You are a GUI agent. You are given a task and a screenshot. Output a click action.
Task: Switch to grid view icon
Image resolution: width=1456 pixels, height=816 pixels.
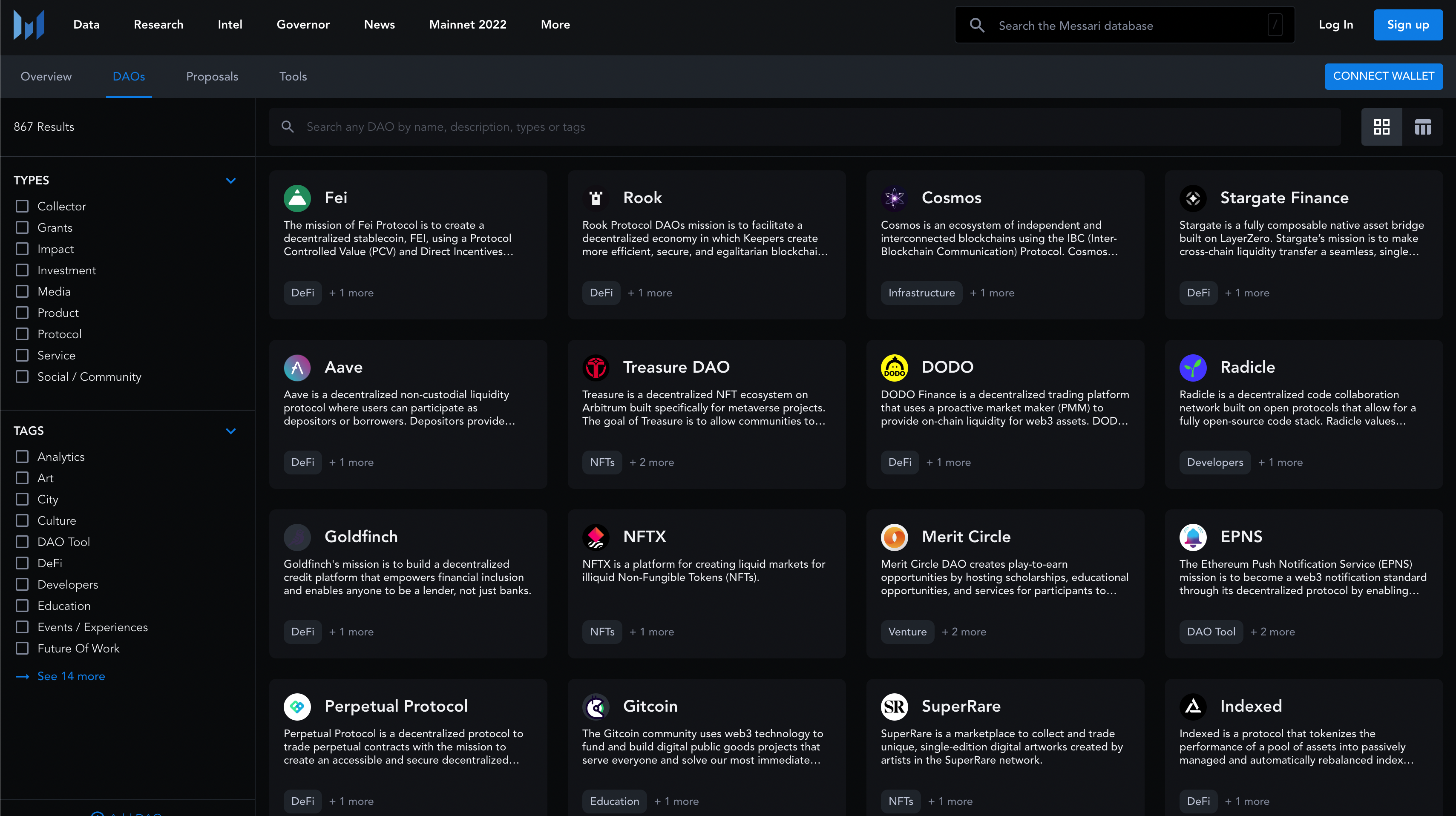(x=1381, y=126)
